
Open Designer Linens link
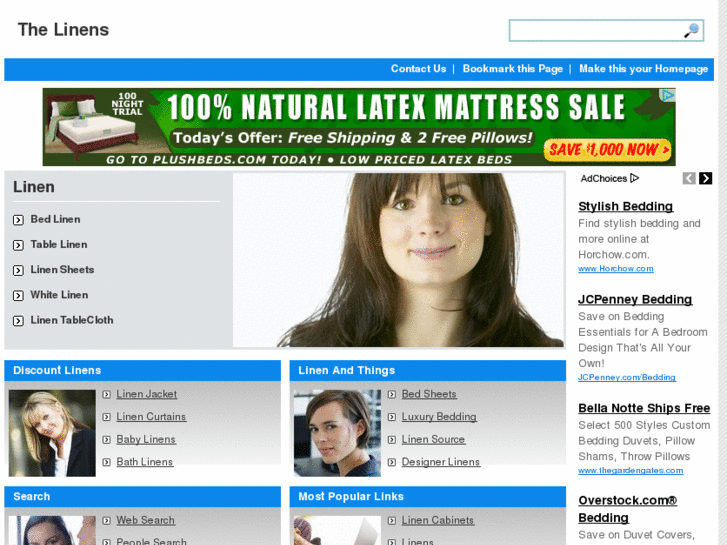(441, 462)
